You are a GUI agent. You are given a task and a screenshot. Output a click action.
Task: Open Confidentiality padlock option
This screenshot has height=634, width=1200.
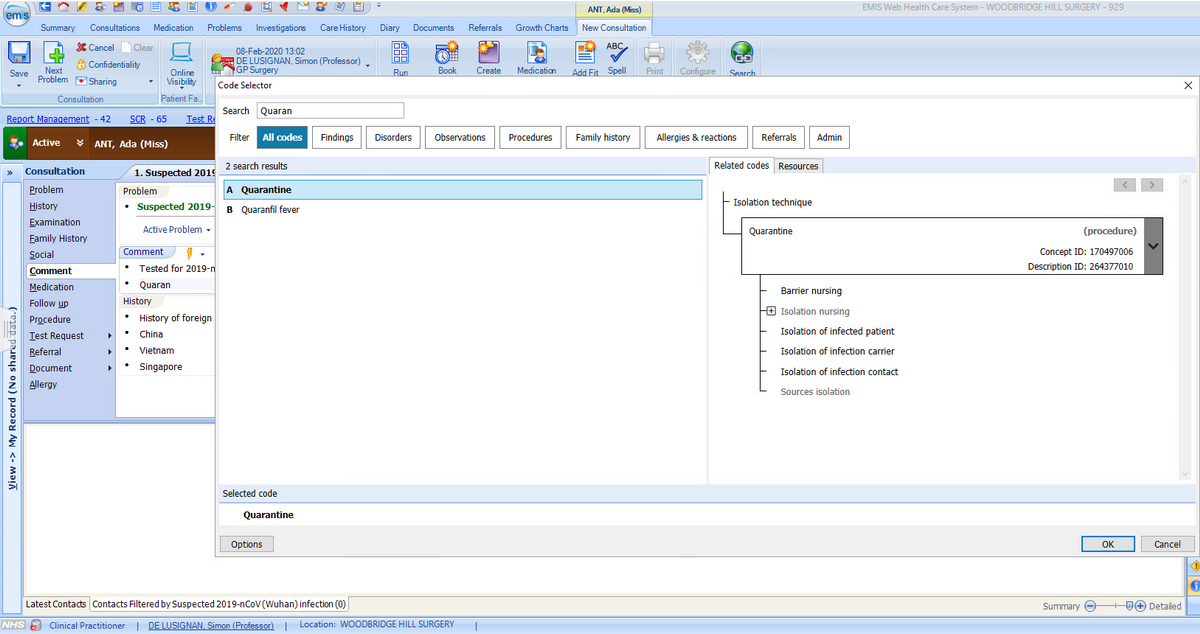coord(108,64)
